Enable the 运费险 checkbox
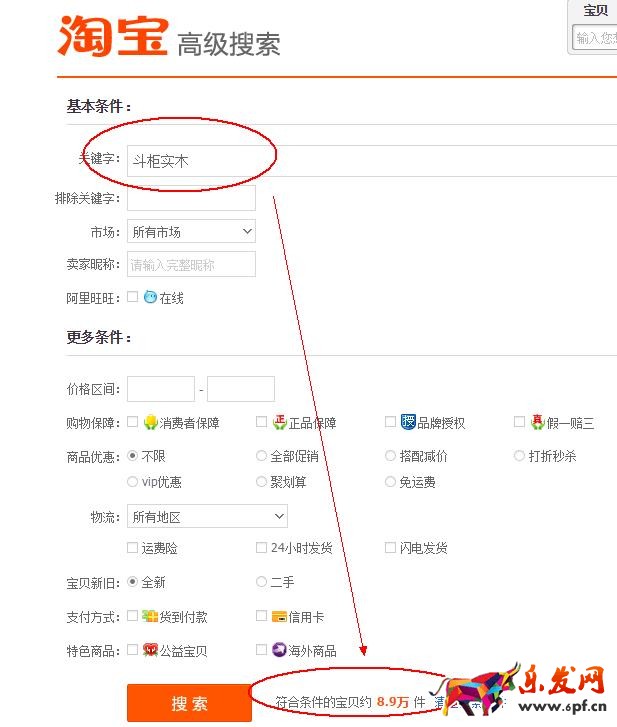617x727 pixels. (x=133, y=547)
